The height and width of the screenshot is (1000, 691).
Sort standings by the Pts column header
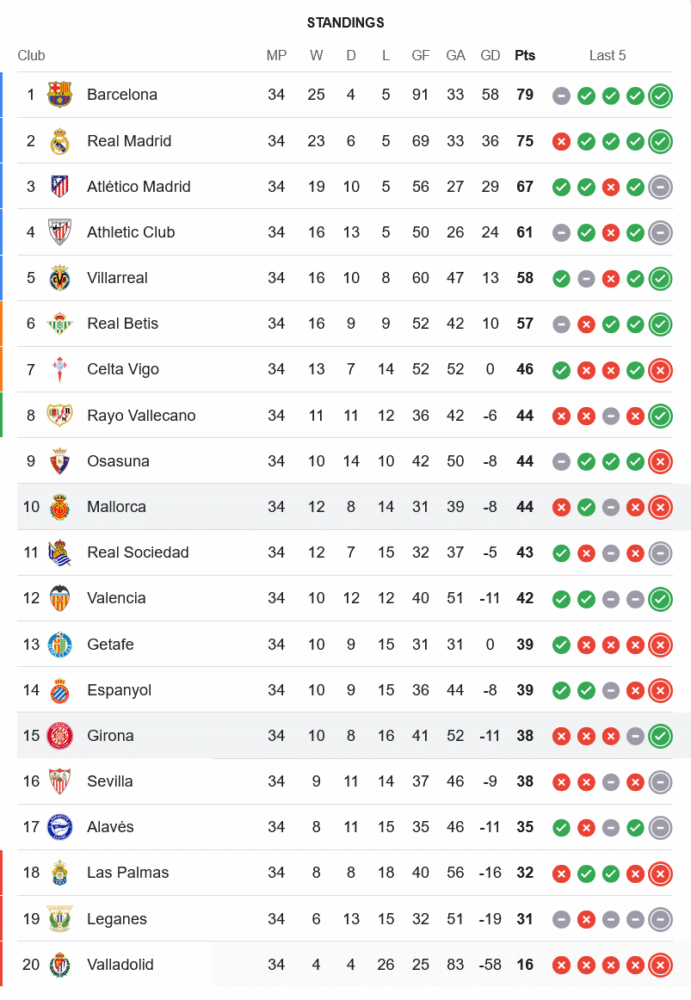point(525,56)
